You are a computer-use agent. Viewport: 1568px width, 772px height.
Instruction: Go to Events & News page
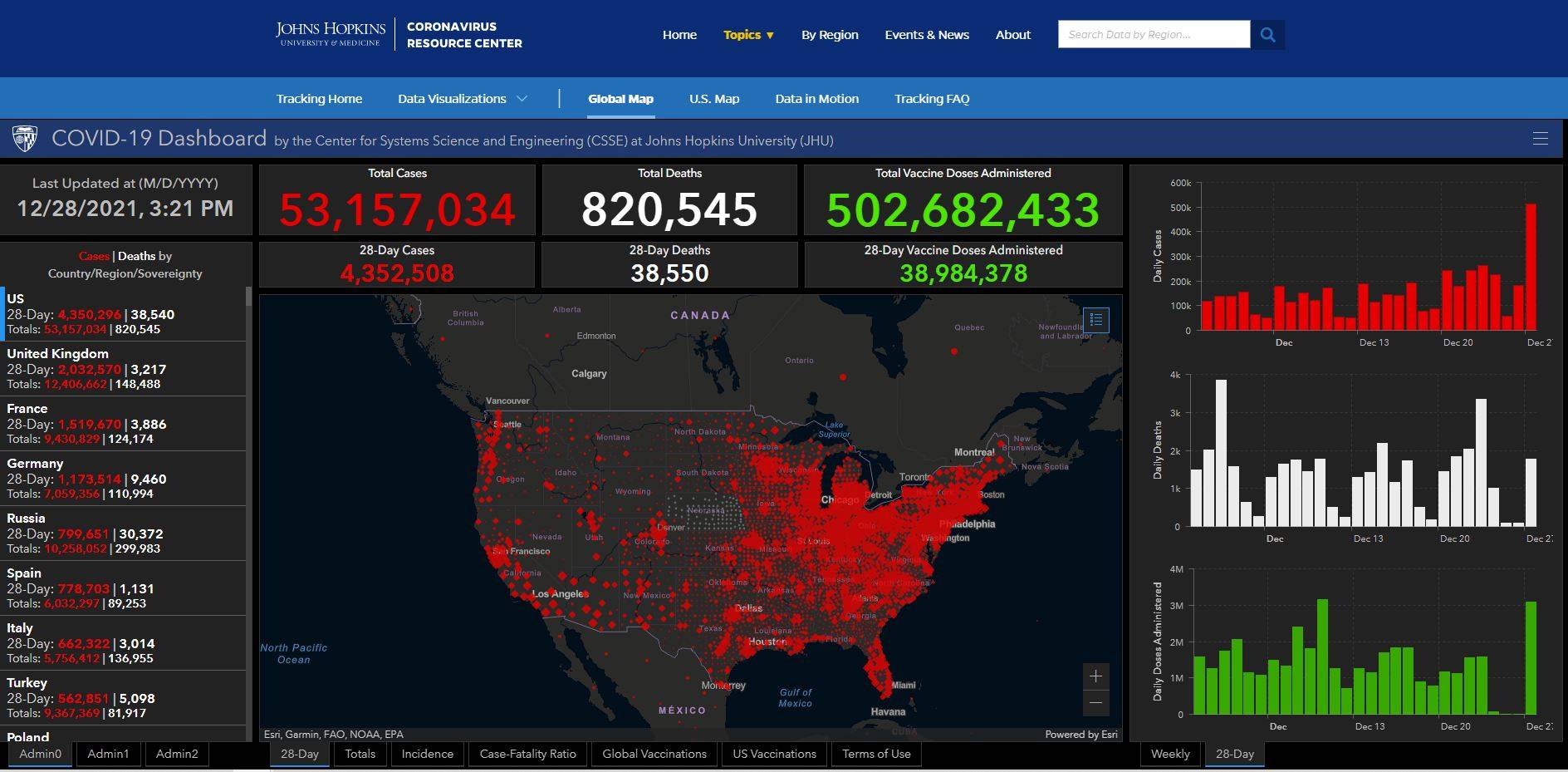[x=926, y=35]
